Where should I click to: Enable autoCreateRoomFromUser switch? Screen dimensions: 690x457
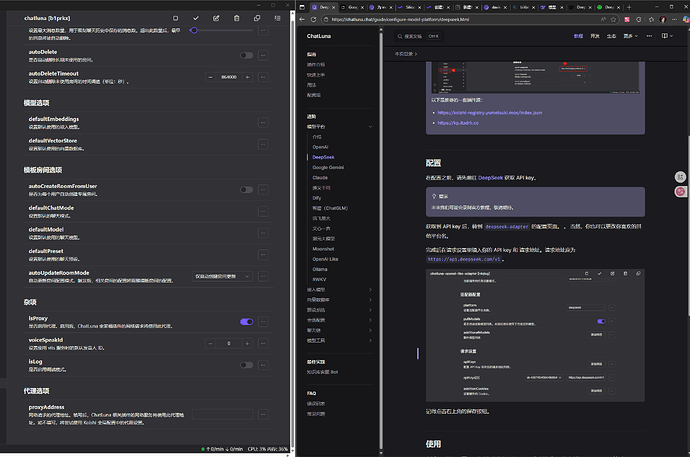click(x=246, y=190)
